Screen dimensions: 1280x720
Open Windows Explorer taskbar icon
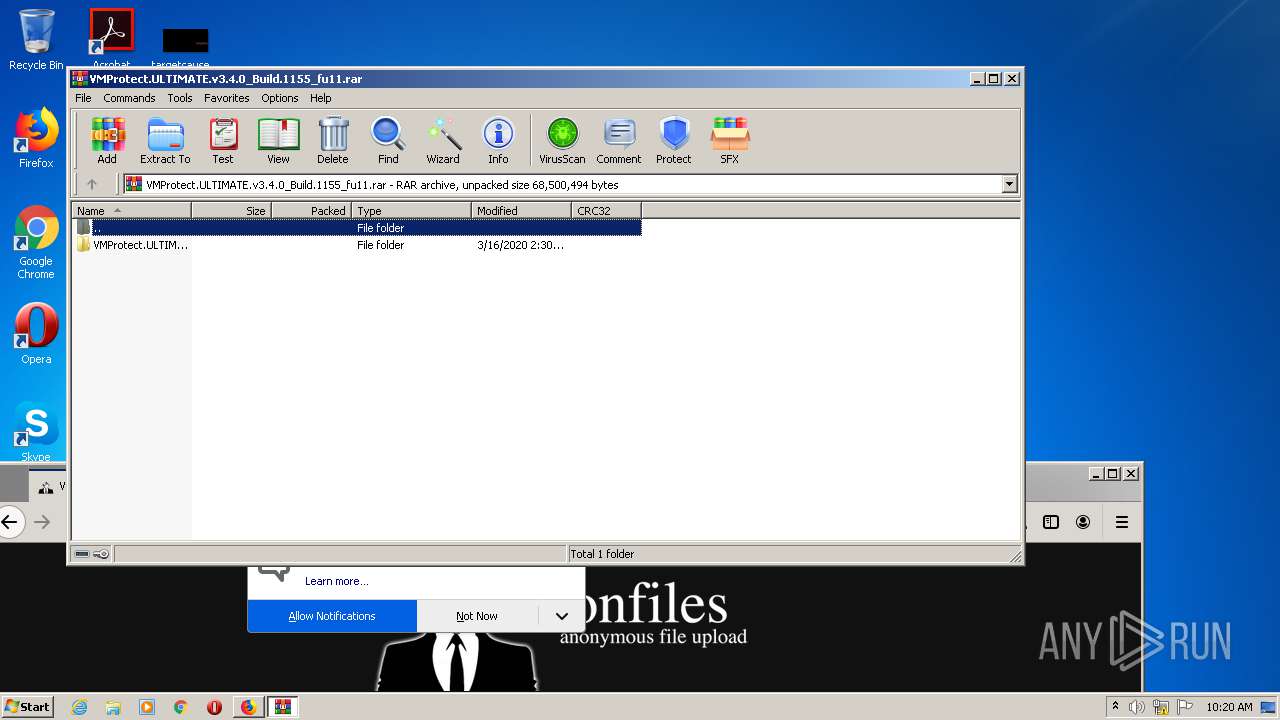(x=113, y=707)
